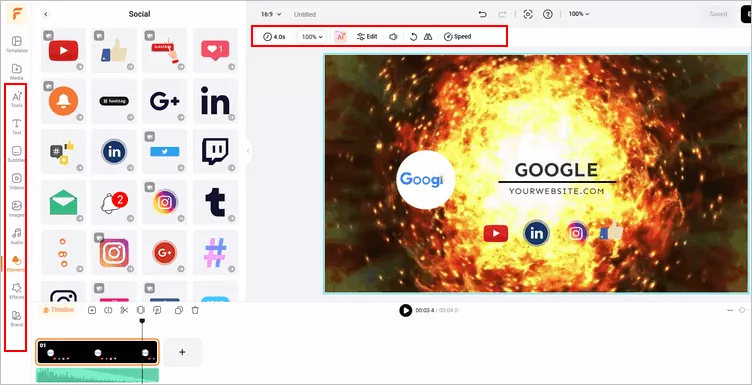Add the thumbs up like element

tap(114, 50)
